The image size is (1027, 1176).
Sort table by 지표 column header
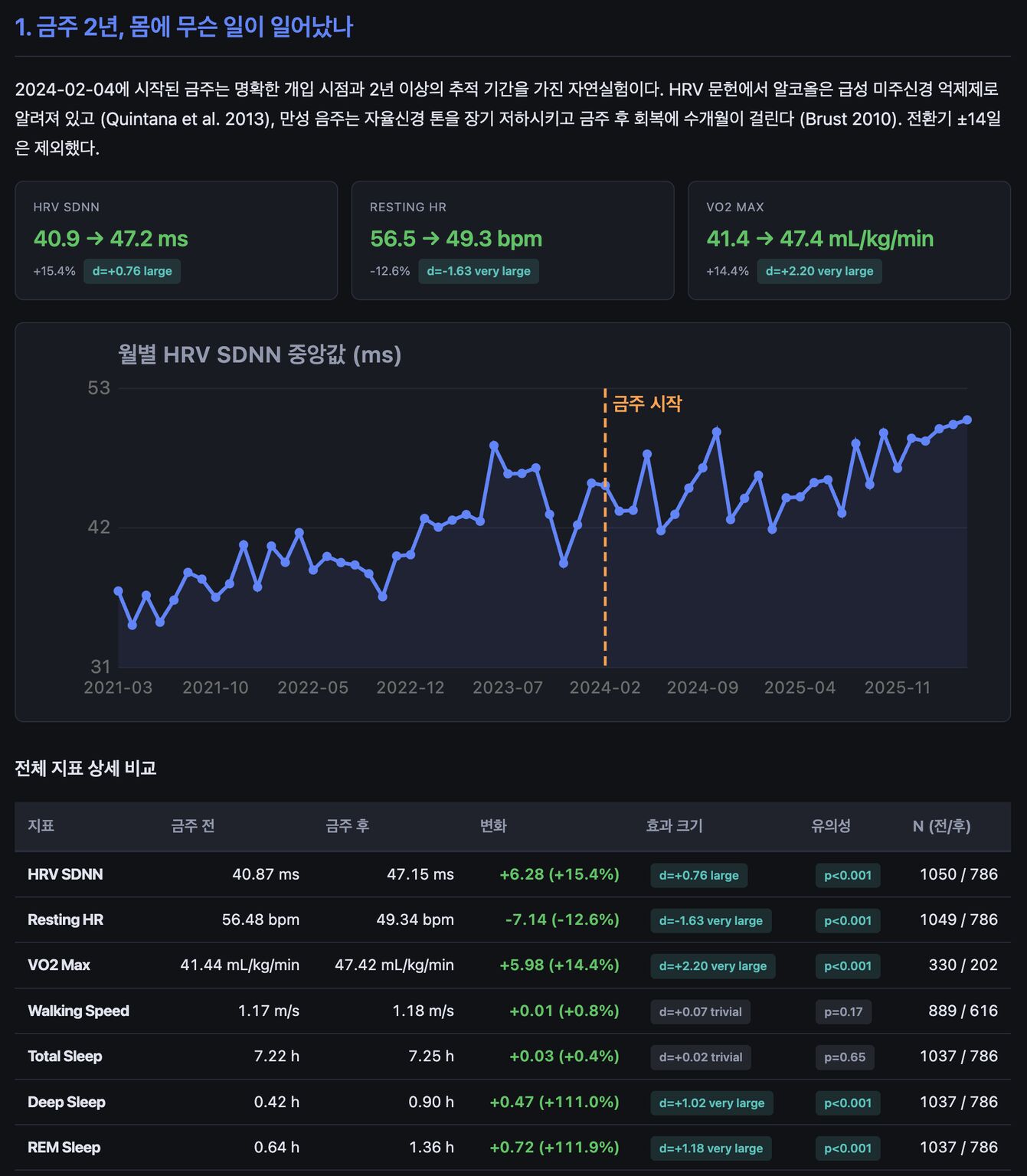[41, 826]
